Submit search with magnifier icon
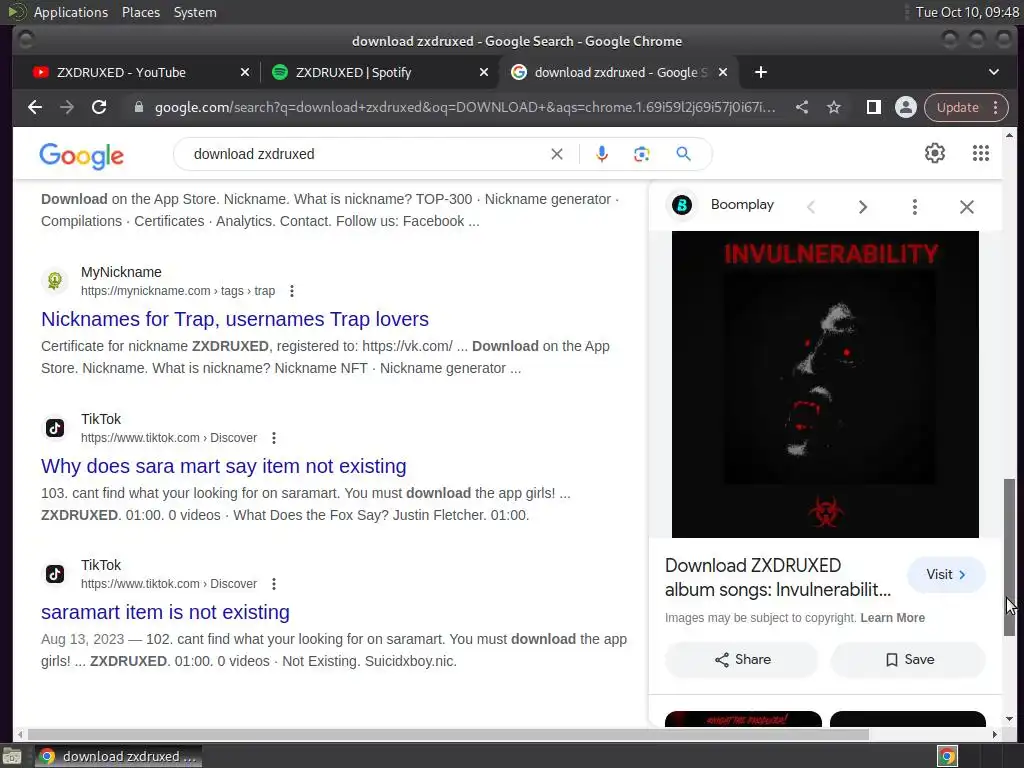The image size is (1024, 768). (x=683, y=154)
